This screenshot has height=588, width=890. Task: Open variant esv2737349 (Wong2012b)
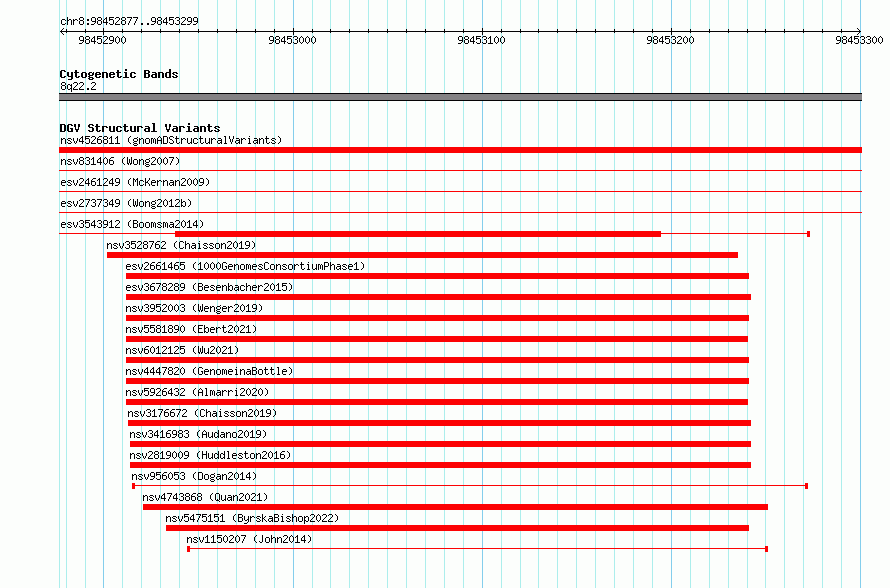[126, 203]
